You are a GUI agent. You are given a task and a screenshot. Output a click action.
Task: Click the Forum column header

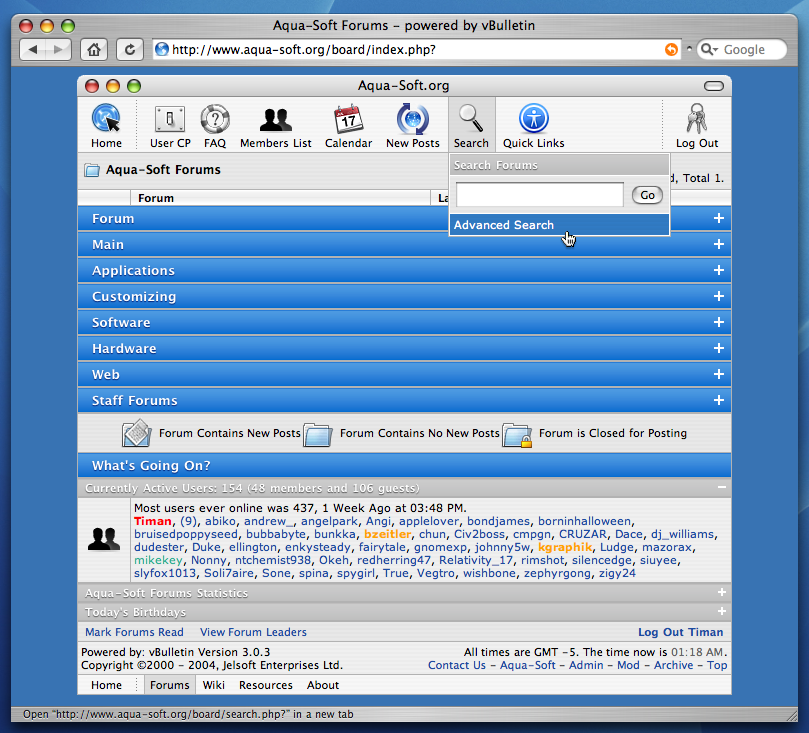click(156, 198)
